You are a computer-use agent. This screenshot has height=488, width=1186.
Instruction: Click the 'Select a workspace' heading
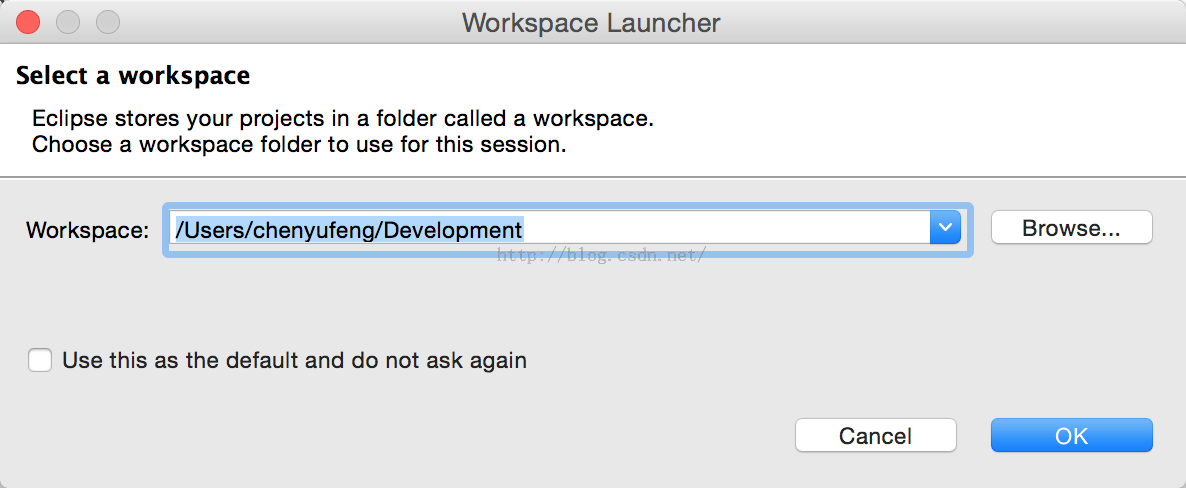(133, 76)
